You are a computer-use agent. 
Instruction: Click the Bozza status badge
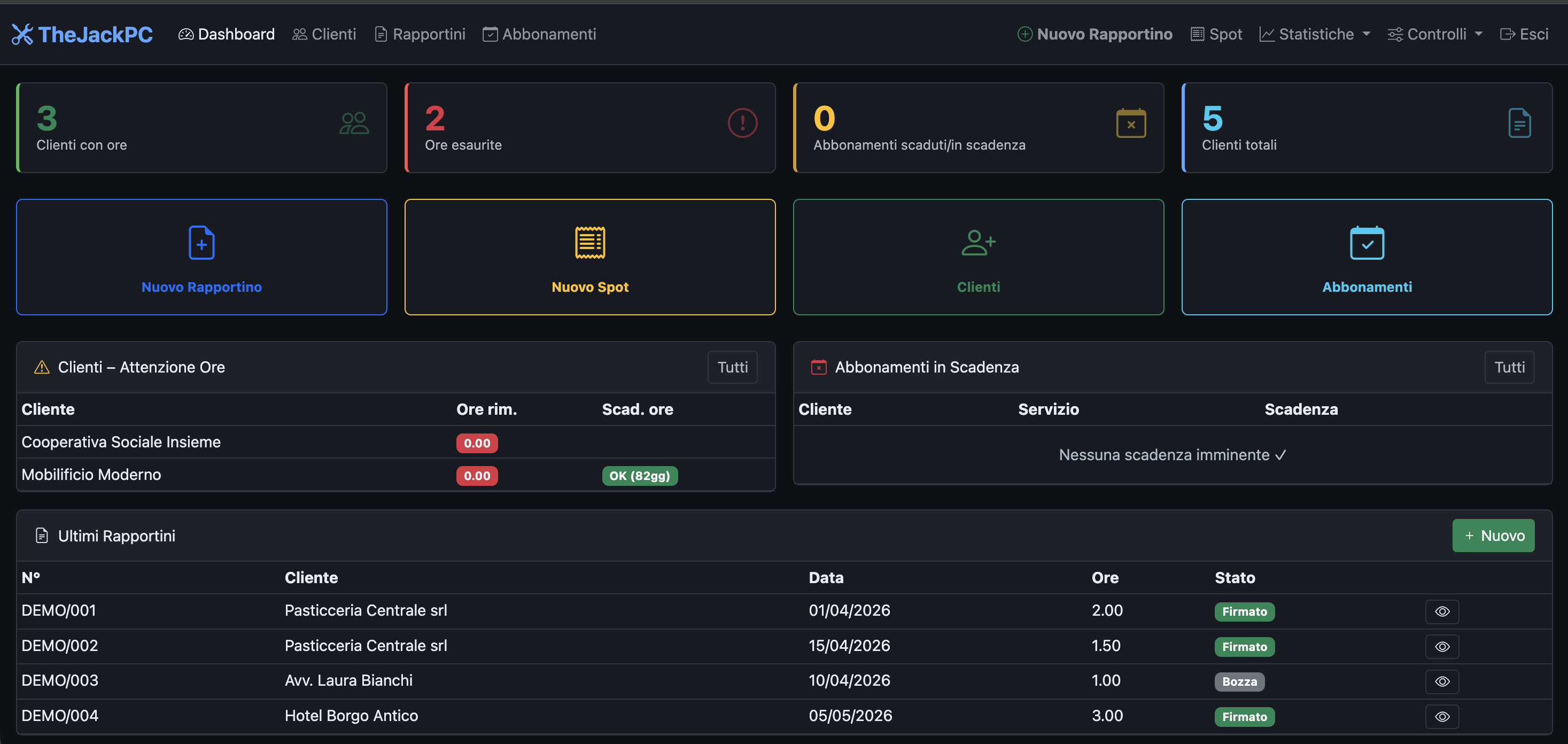[1239, 682]
